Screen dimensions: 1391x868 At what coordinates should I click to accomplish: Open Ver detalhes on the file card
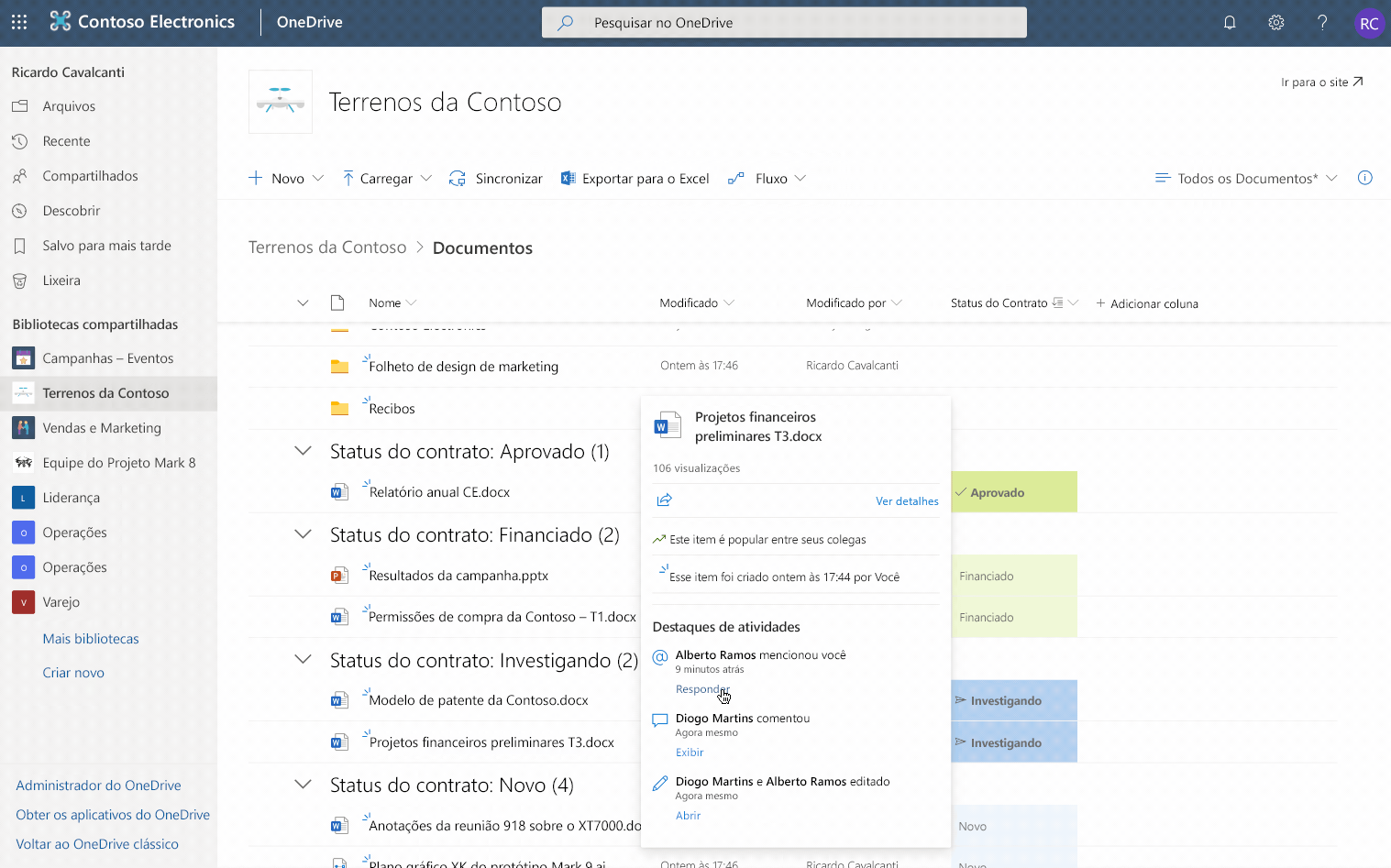907,500
